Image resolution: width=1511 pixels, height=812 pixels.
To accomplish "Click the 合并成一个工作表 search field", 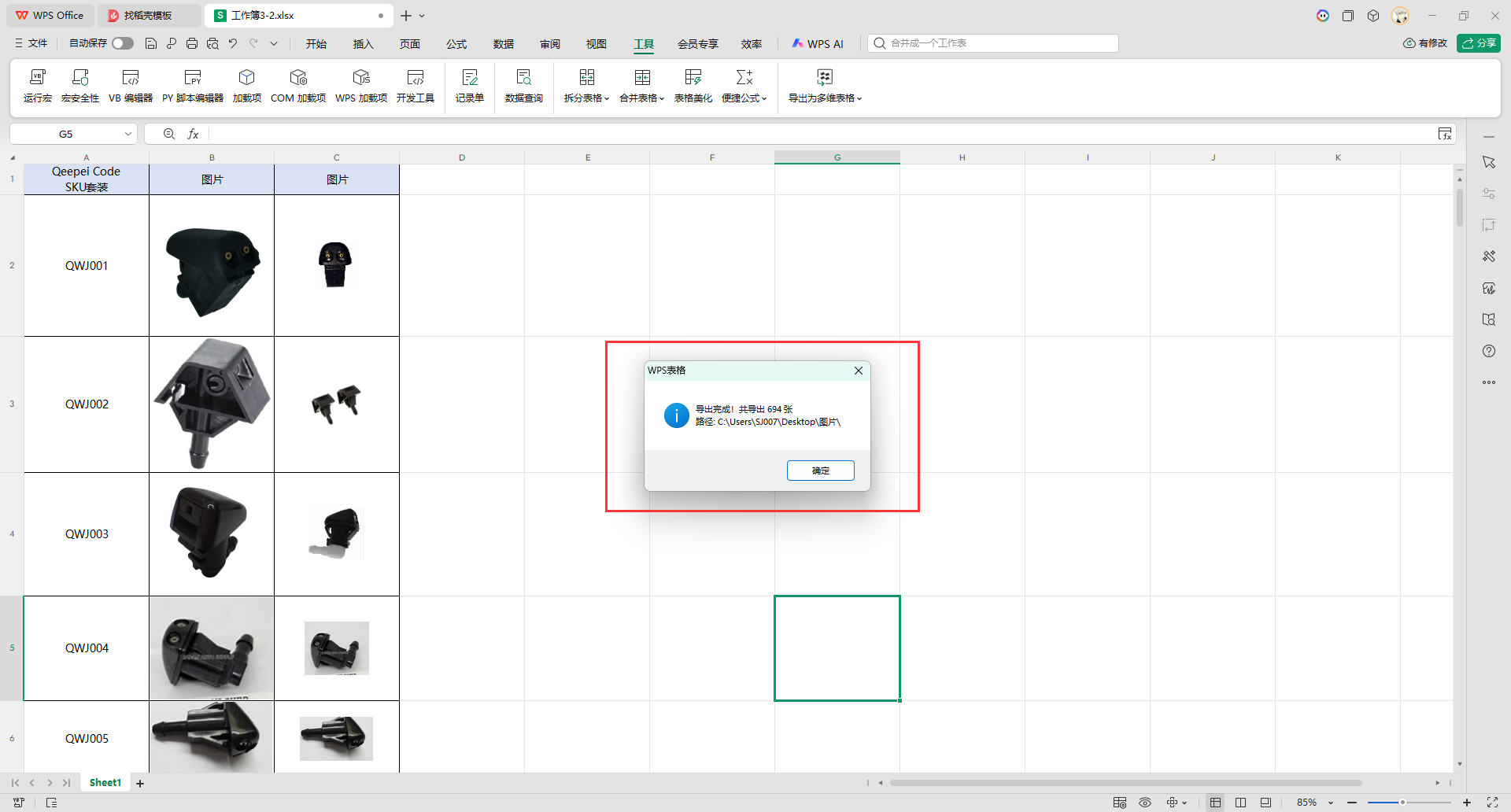I will (x=999, y=43).
